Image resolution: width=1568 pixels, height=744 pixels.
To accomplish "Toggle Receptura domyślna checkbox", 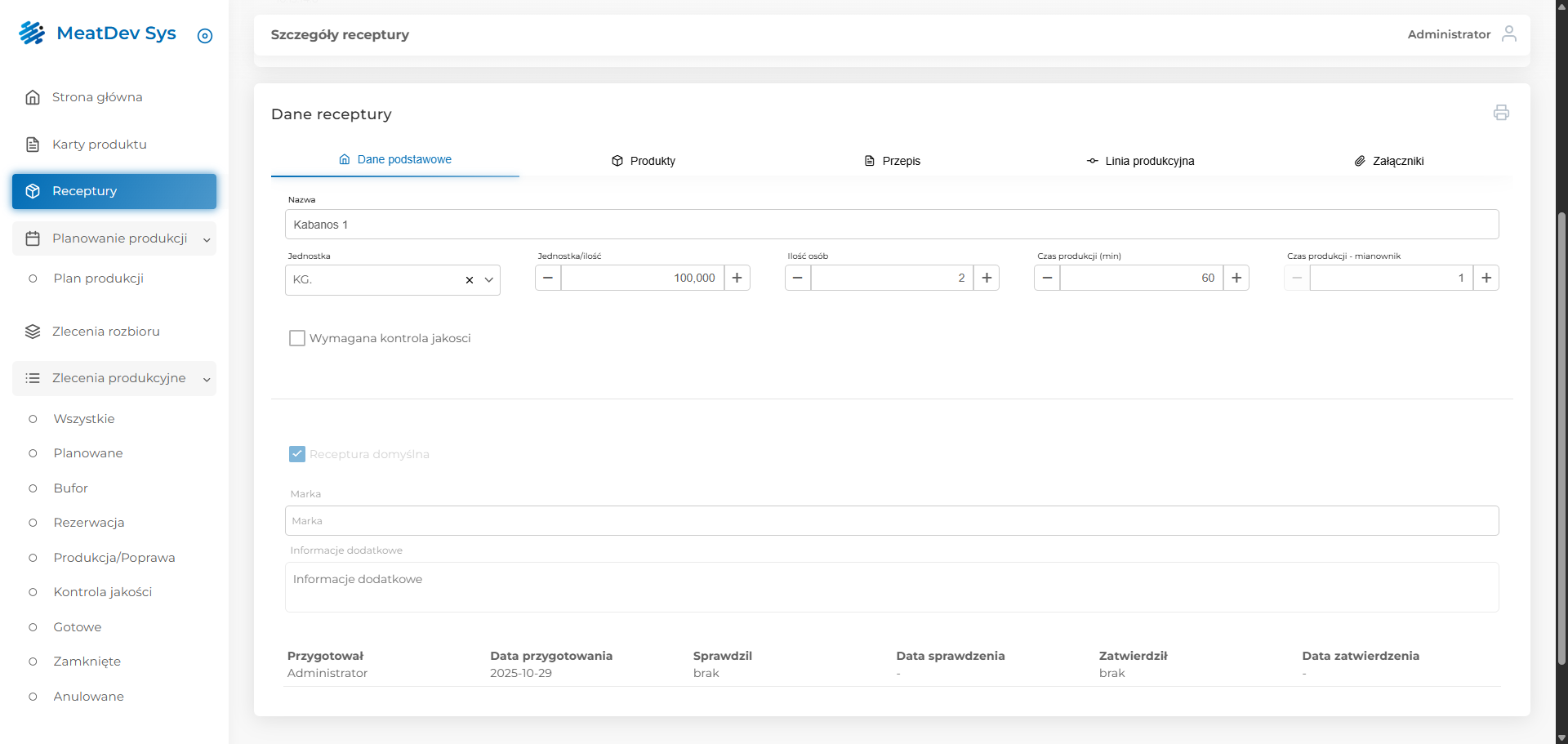I will coord(297,454).
